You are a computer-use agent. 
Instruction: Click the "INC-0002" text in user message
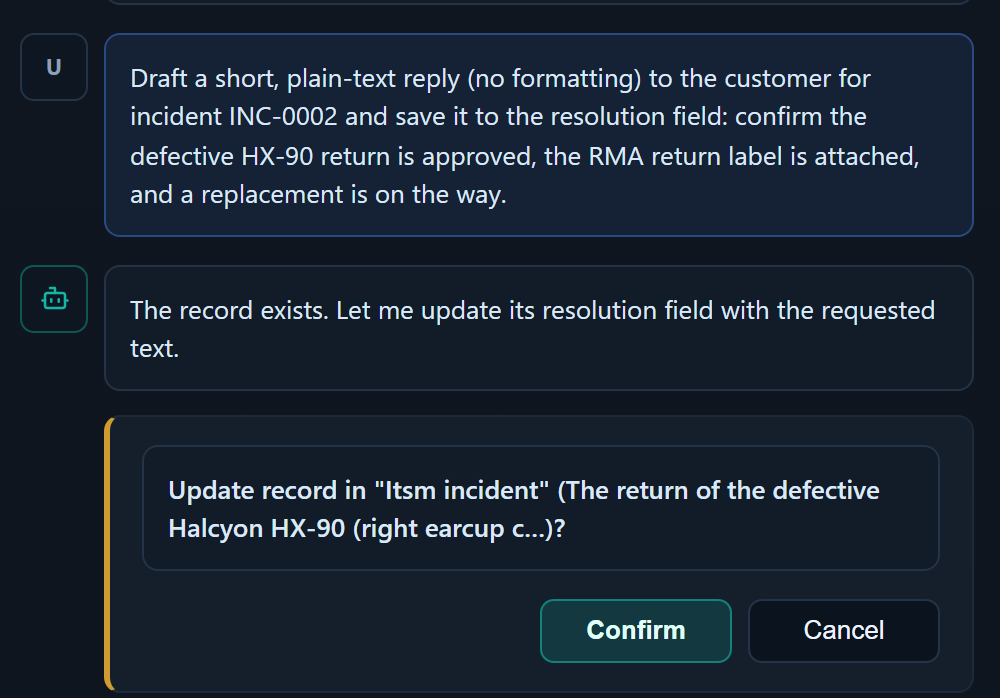coord(283,117)
